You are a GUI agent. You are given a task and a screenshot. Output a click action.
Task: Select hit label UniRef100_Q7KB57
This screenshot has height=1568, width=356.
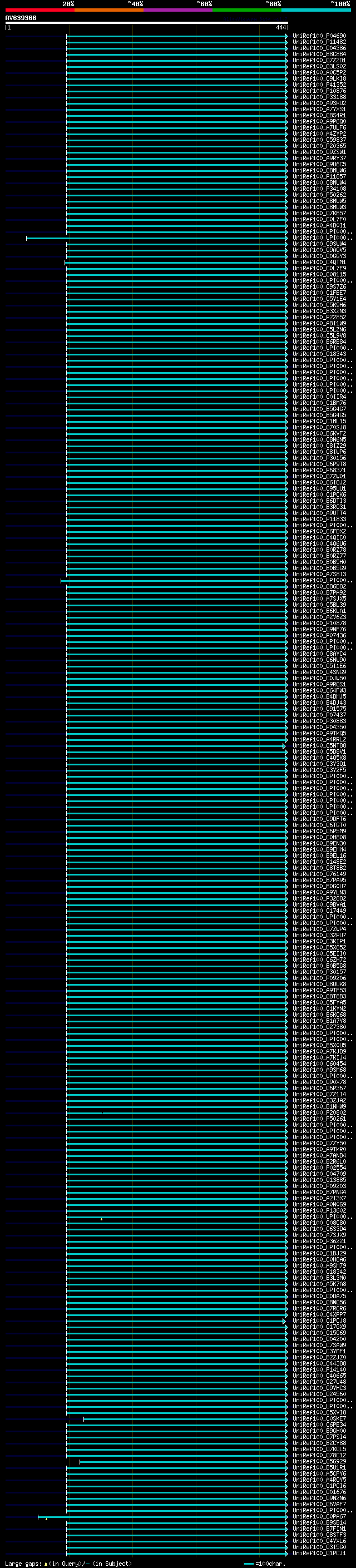tap(319, 213)
